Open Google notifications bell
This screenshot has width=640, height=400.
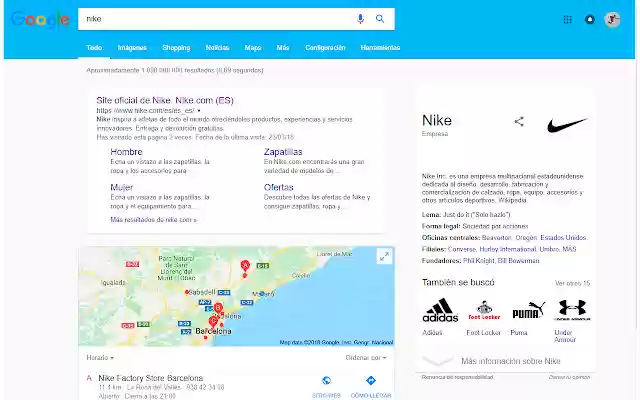[x=590, y=20]
